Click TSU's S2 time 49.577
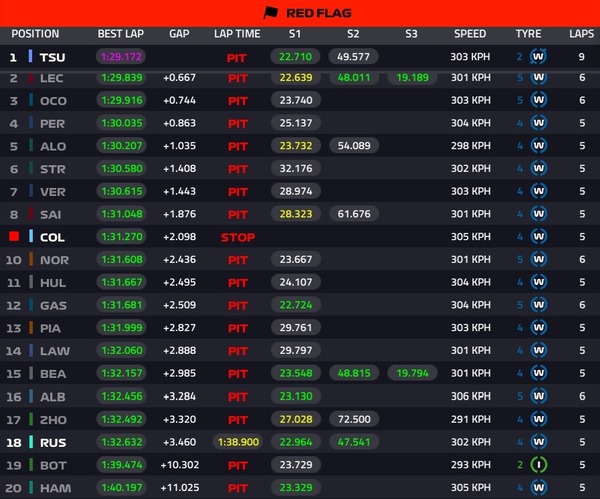This screenshot has width=600, height=499. tap(353, 57)
